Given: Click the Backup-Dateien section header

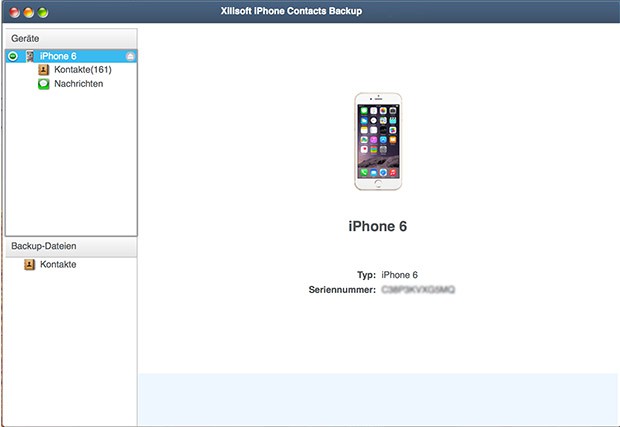Looking at the screenshot, I should pyautogui.click(x=71, y=246).
